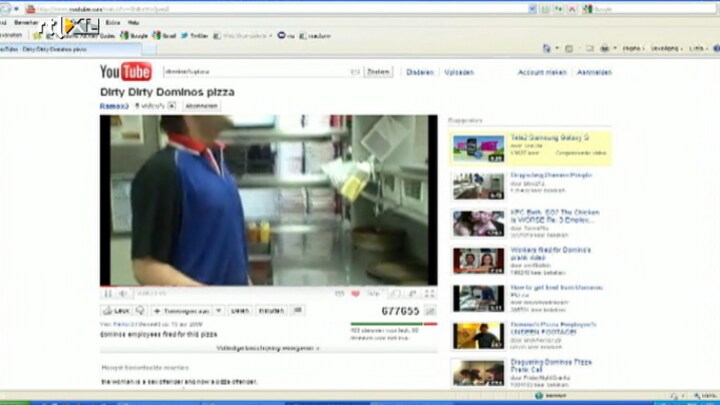The image size is (720, 405).
Task: Open the Extra command bar dropdown
Action: [x=698, y=49]
